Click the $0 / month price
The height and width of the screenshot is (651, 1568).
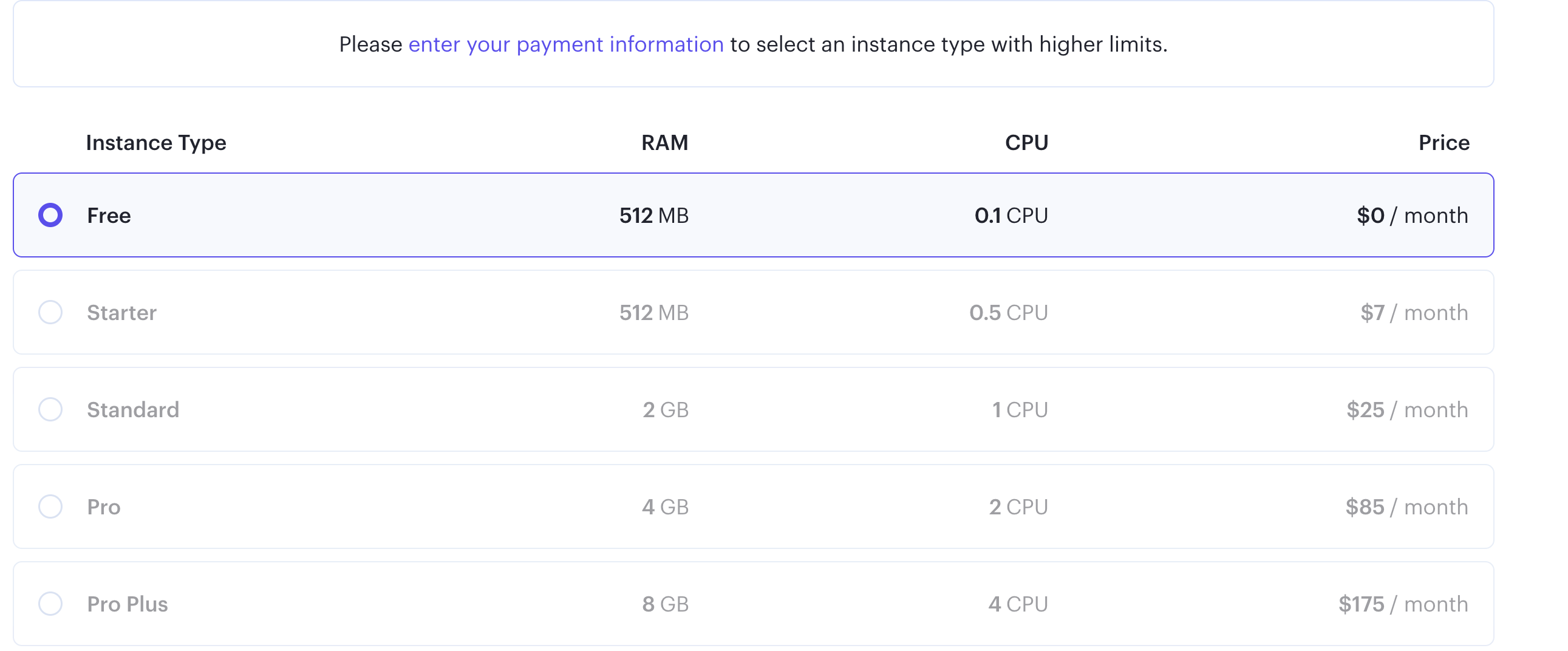[x=1412, y=216]
